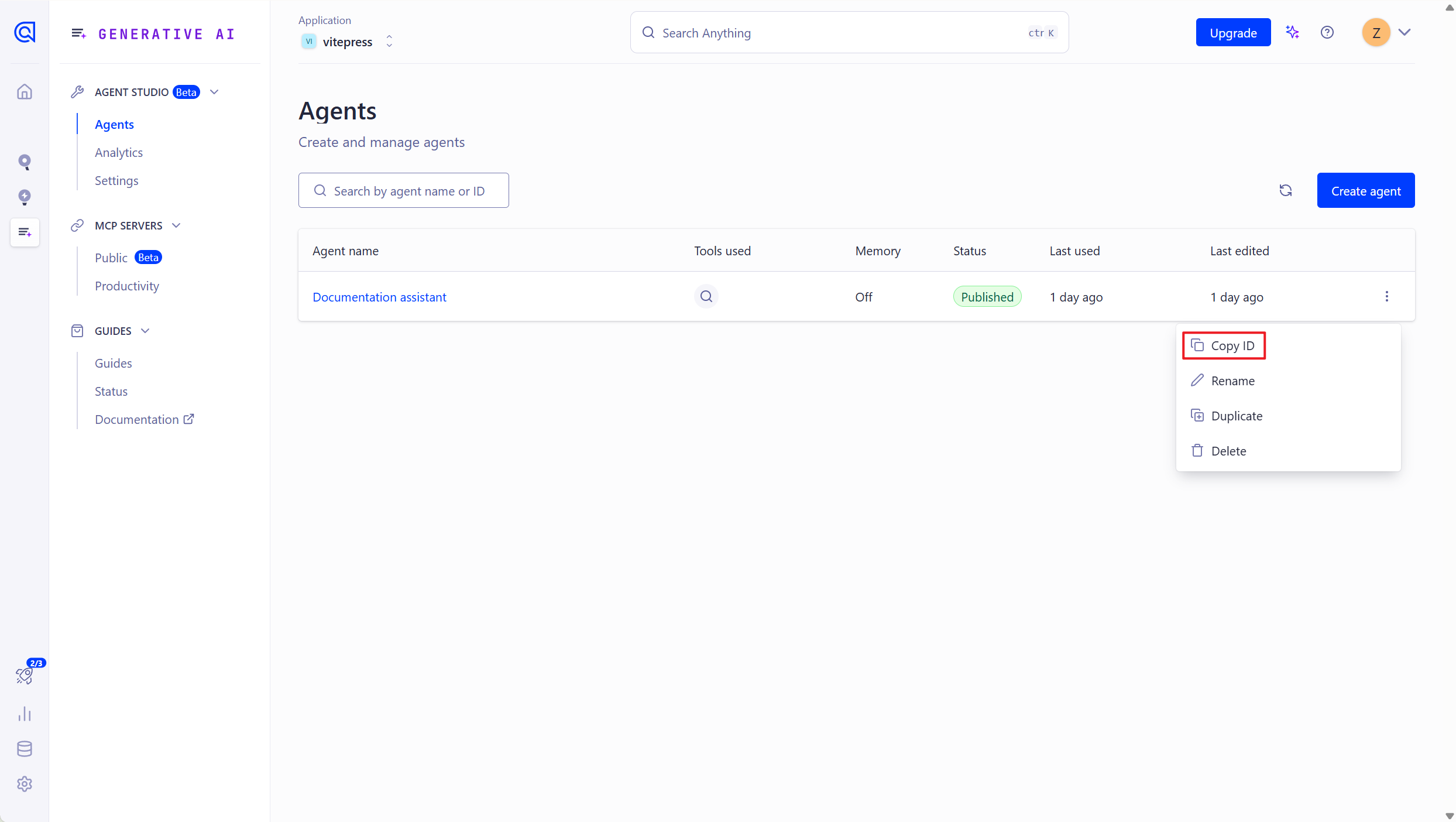
Task: Click the Create agent button
Action: click(1365, 191)
